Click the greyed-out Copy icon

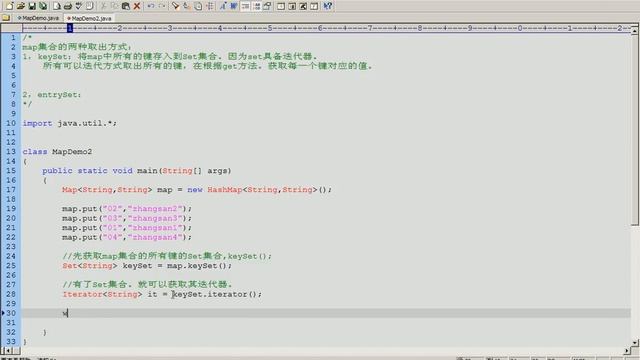point(114,6)
